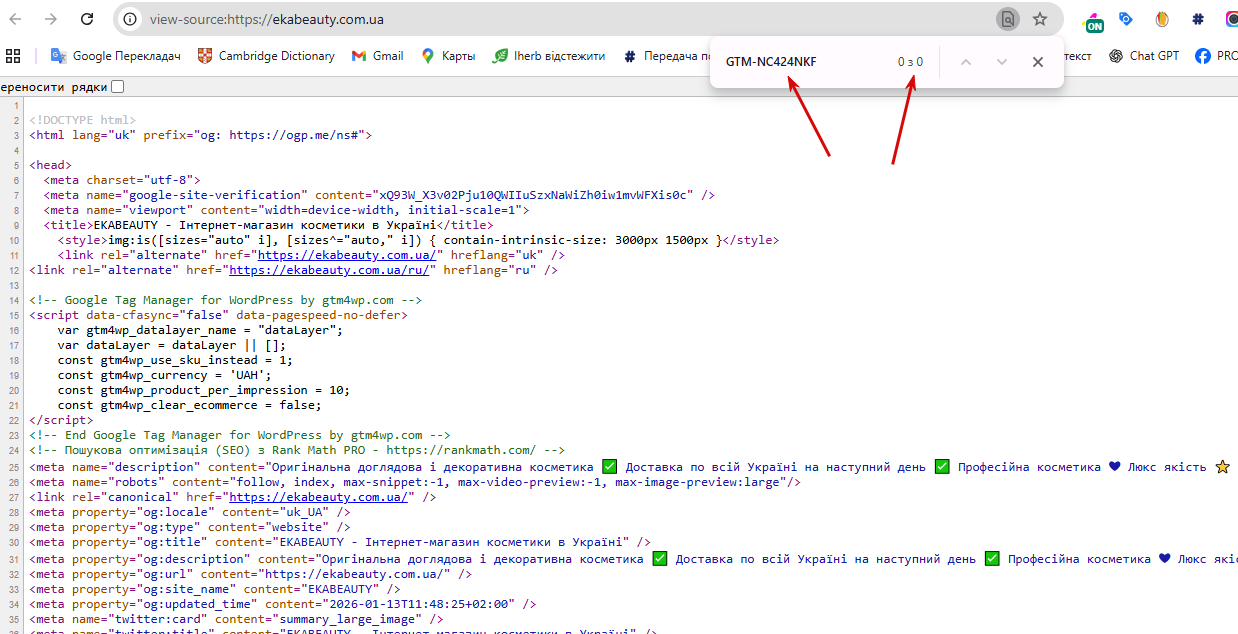
Task: Click the find results counter 0 з 0
Action: (910, 62)
